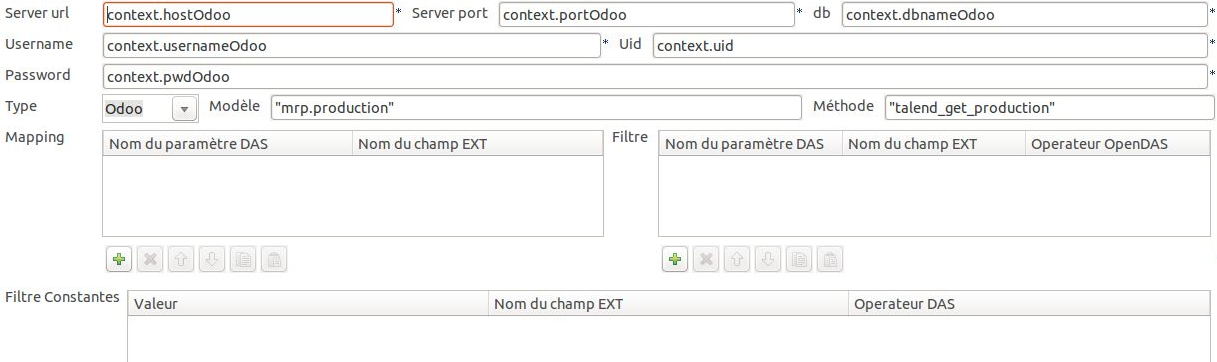Remove the selected row under Mapping table
1217x362 pixels.
point(149,260)
